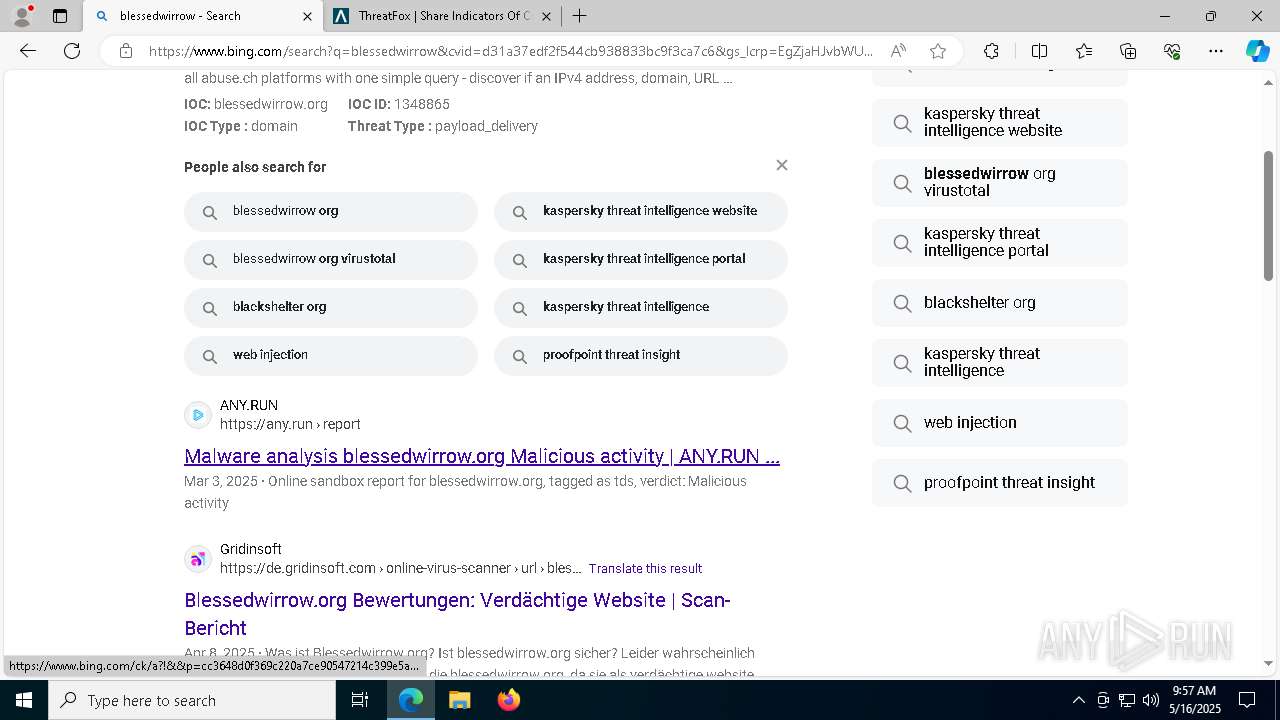Close the blessedwirrow search tab

click(x=307, y=16)
